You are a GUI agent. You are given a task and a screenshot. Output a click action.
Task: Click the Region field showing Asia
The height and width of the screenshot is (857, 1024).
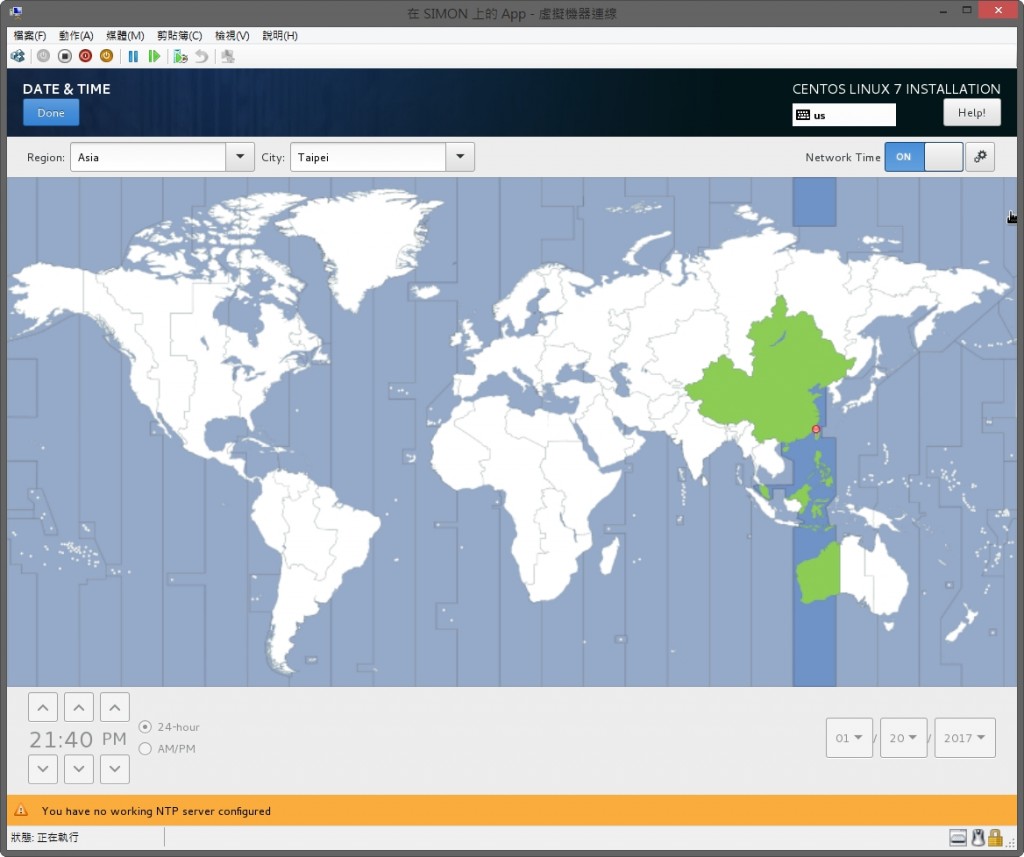click(148, 157)
